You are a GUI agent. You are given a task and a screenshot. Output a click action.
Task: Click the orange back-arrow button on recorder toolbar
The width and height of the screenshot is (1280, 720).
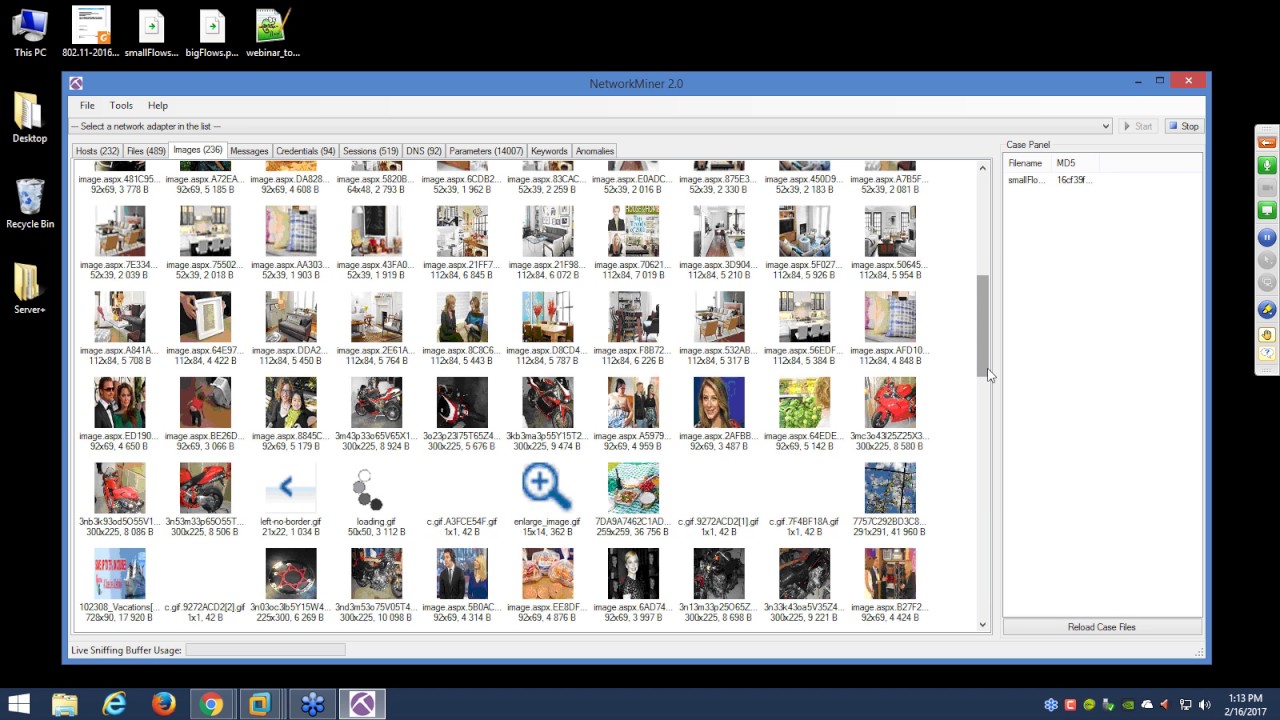(1266, 143)
